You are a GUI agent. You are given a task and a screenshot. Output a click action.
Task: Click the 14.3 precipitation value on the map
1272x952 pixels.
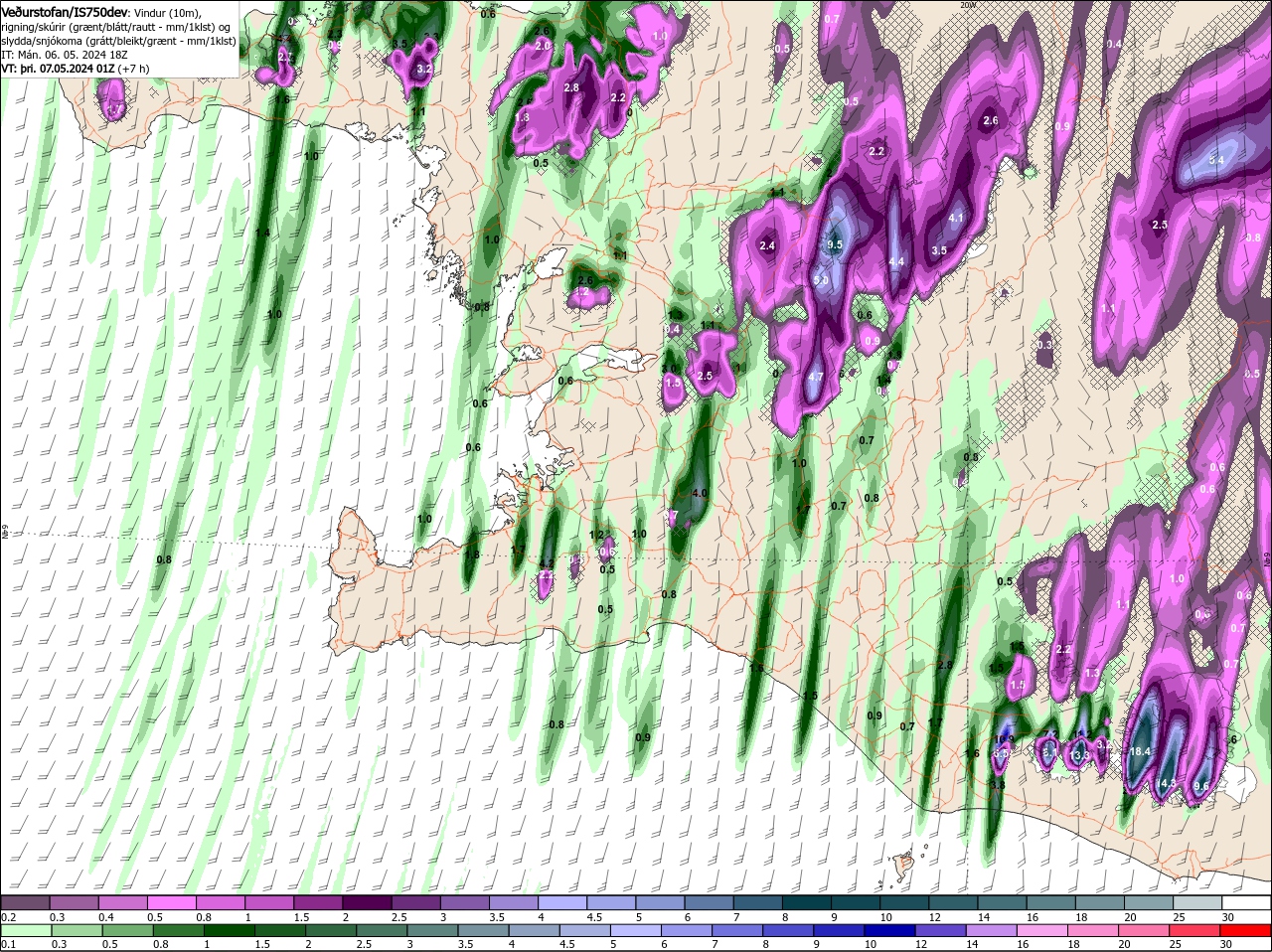[x=1167, y=784]
